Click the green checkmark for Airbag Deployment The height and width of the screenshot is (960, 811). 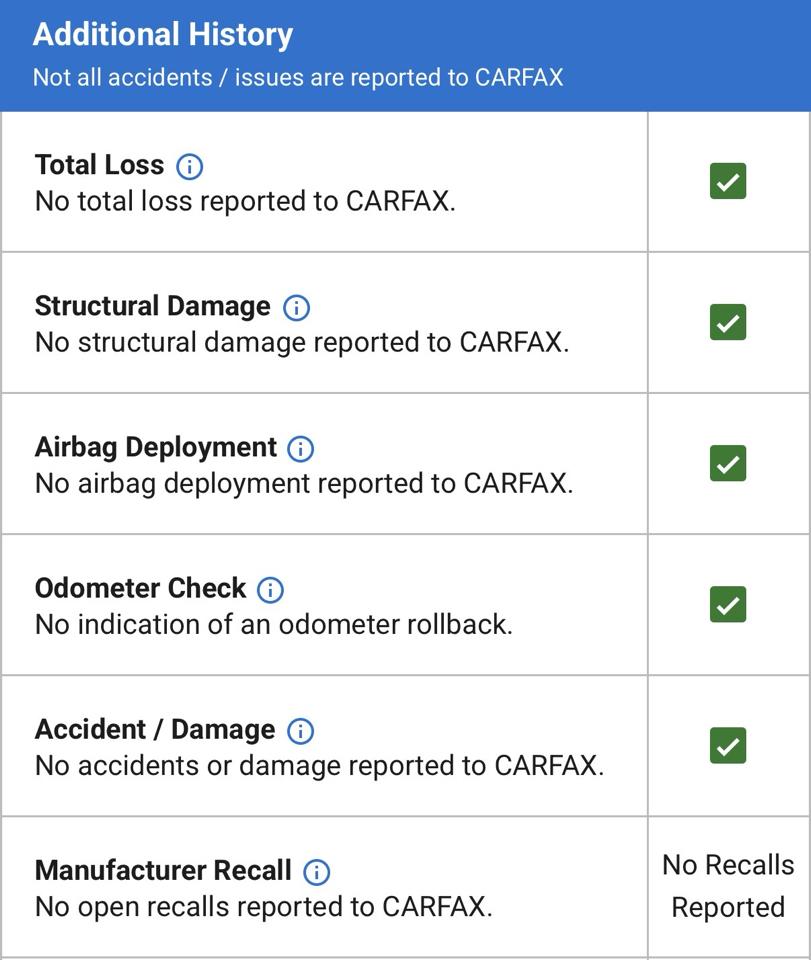[x=728, y=463]
